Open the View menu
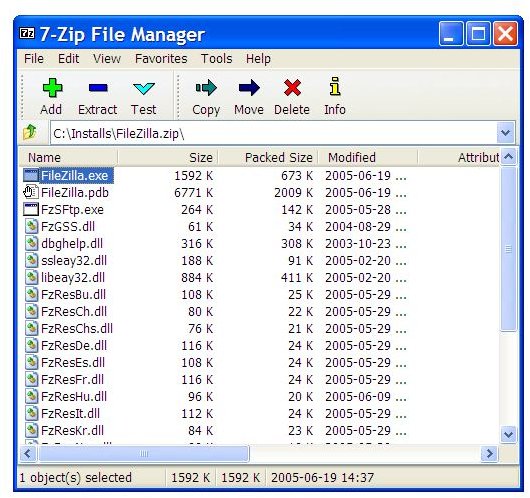Viewport: 530px width, 498px height. click(107, 59)
